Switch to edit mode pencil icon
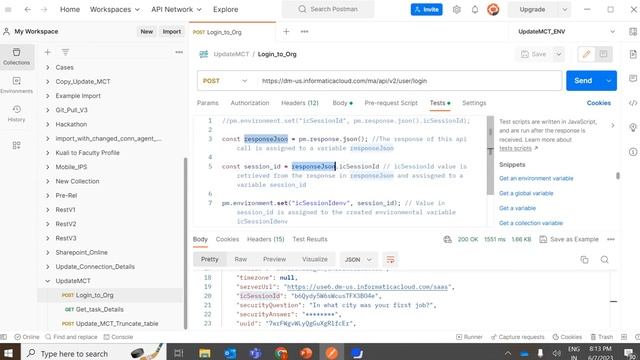640x360 pixels. point(586,54)
